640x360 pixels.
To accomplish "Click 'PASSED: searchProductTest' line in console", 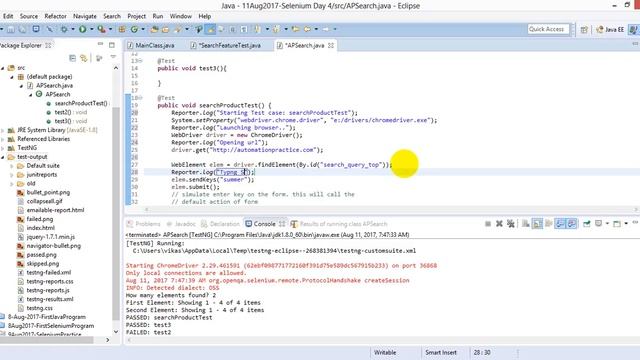I will [x=169, y=318].
